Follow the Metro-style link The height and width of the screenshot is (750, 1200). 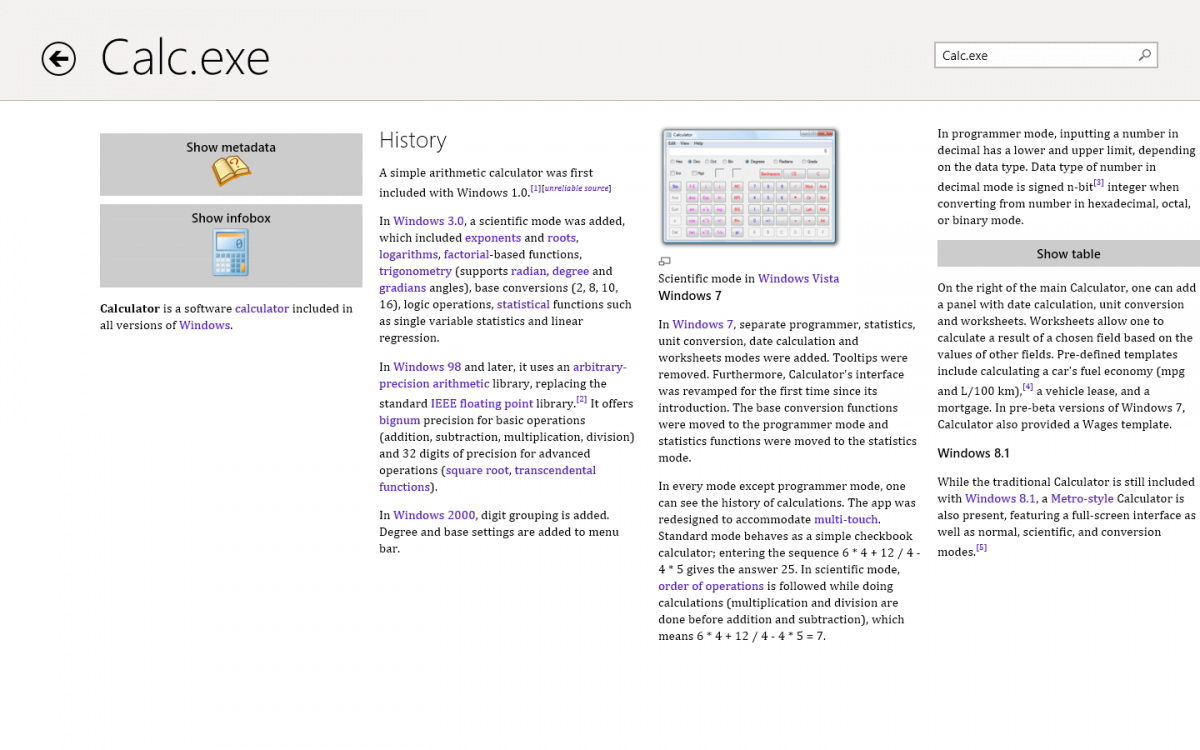click(1082, 499)
